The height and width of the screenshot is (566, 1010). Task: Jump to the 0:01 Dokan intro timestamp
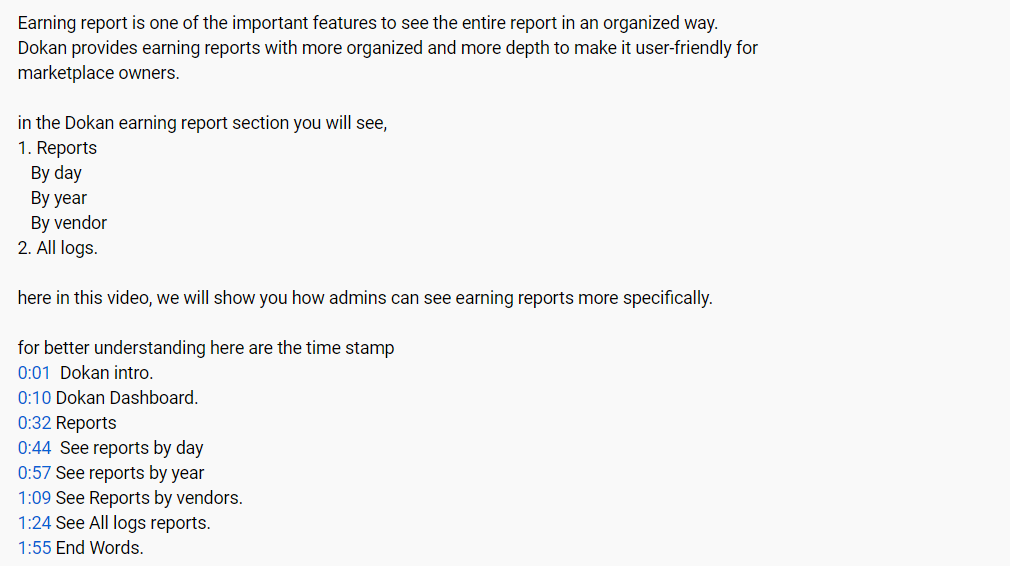[33, 373]
